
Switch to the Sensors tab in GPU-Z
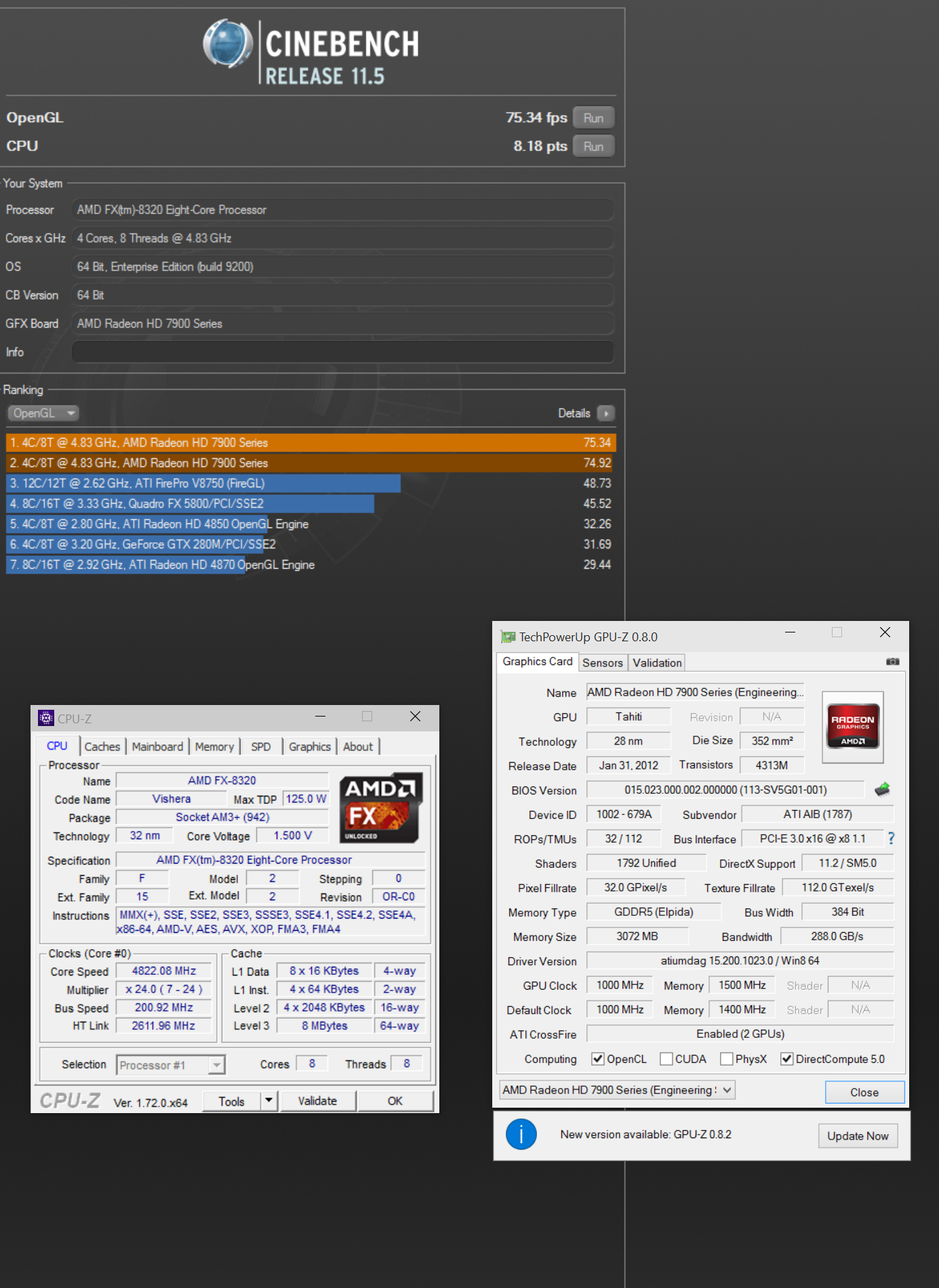tap(603, 663)
